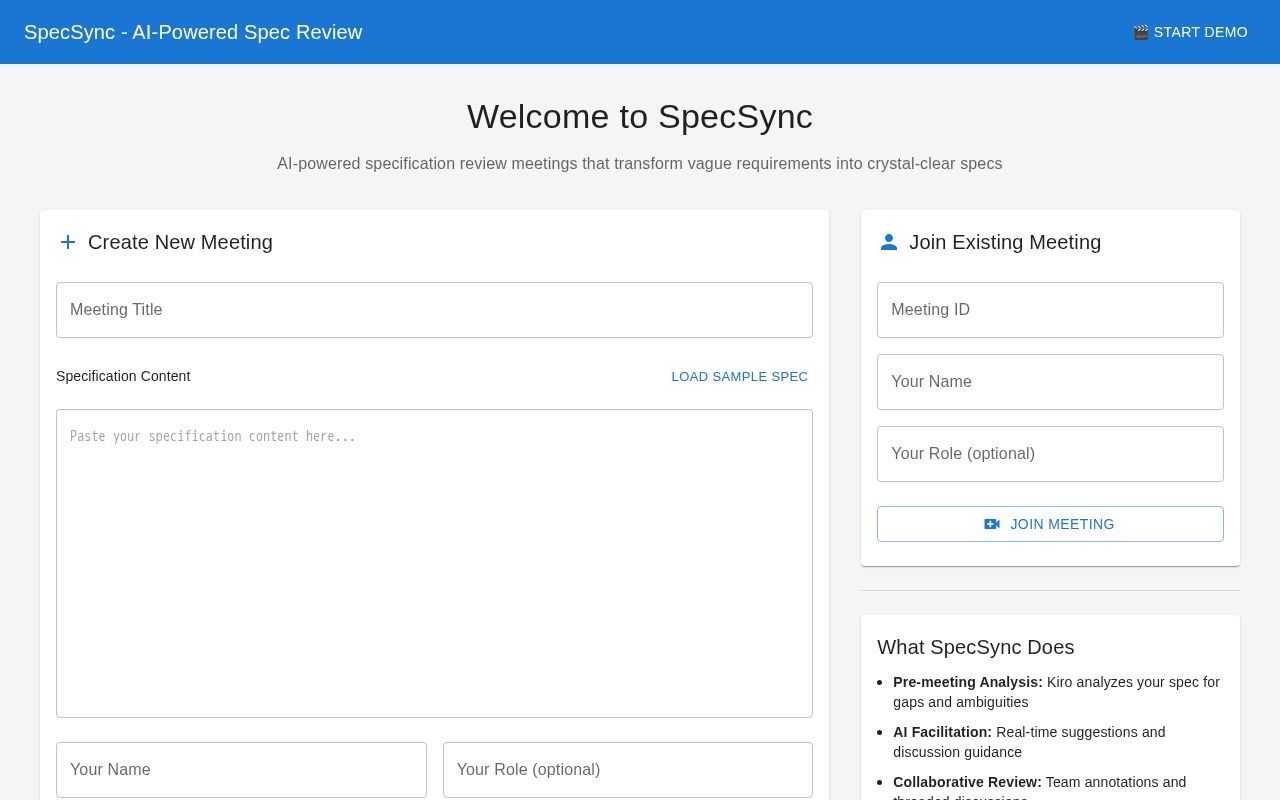Focus Your Role field under Create New Meeting
This screenshot has height=800, width=1280.
click(x=628, y=770)
